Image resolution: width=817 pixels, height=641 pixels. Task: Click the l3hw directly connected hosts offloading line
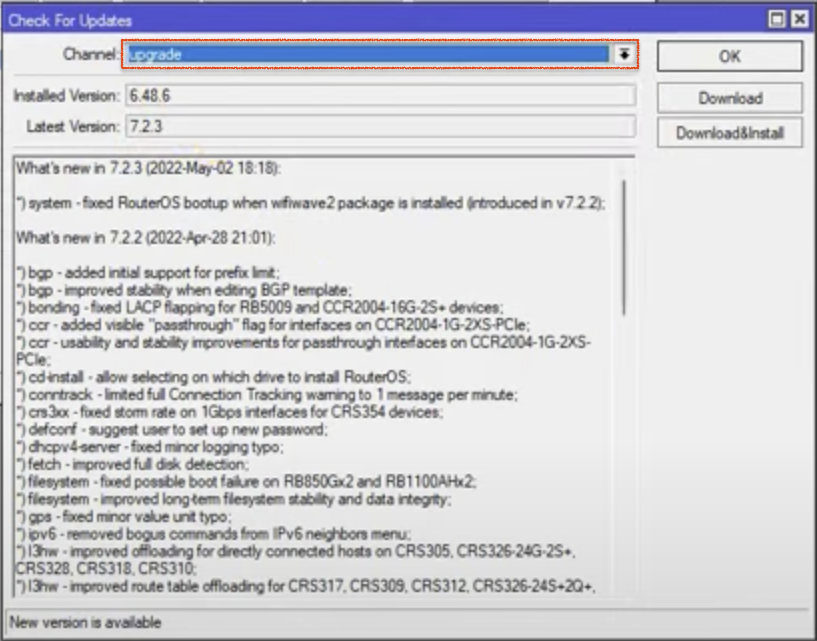point(296,560)
